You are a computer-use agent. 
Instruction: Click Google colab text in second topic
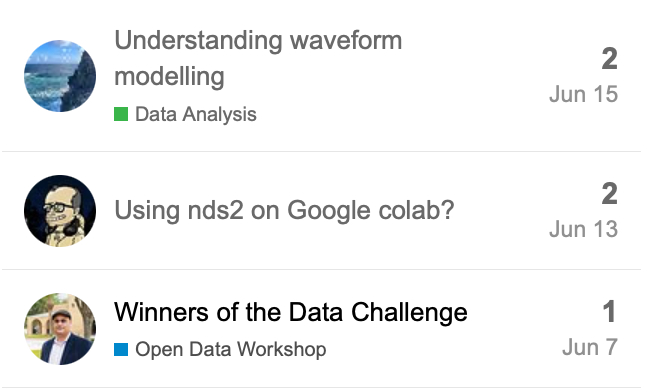[370, 210]
